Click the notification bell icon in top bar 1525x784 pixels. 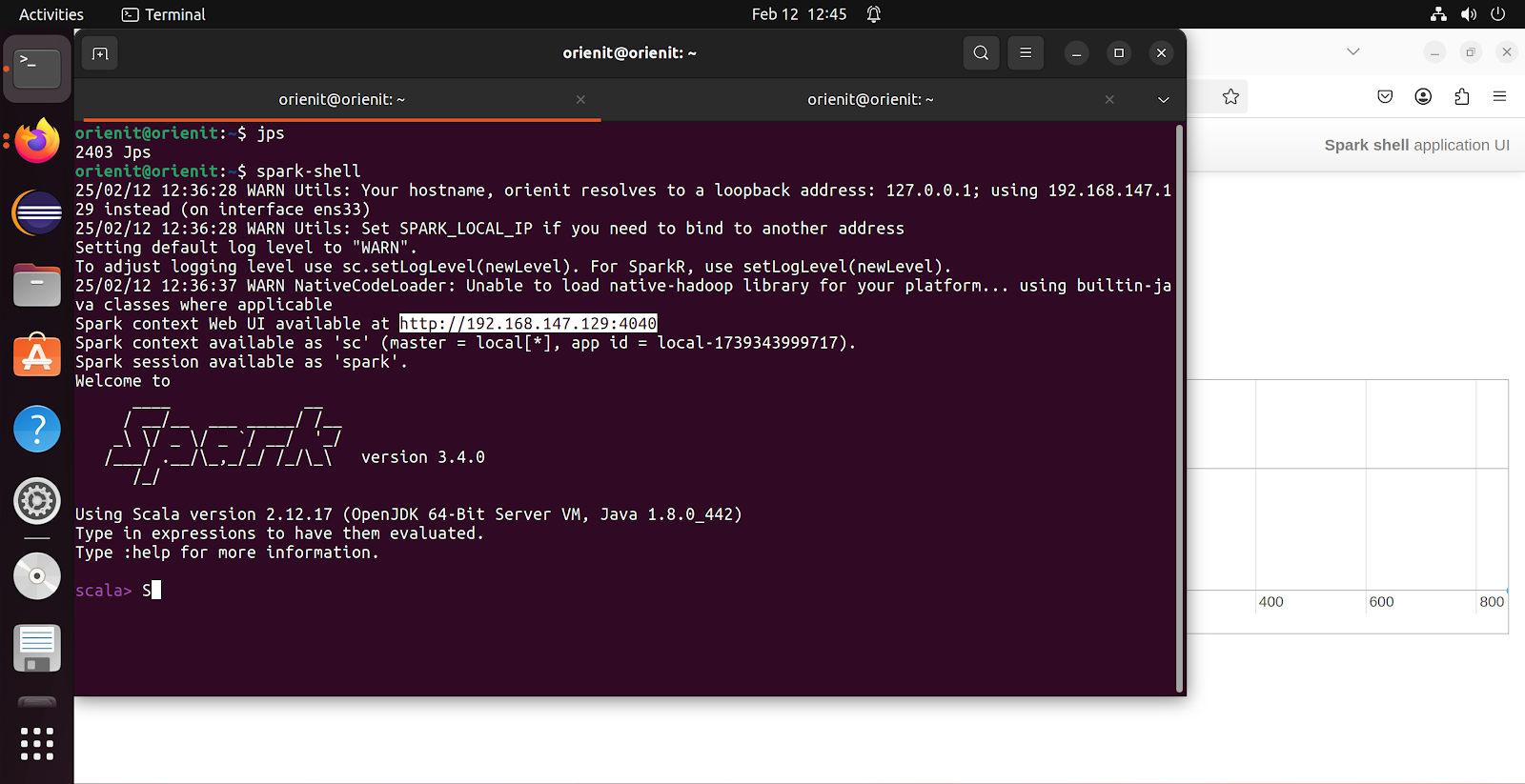[874, 14]
